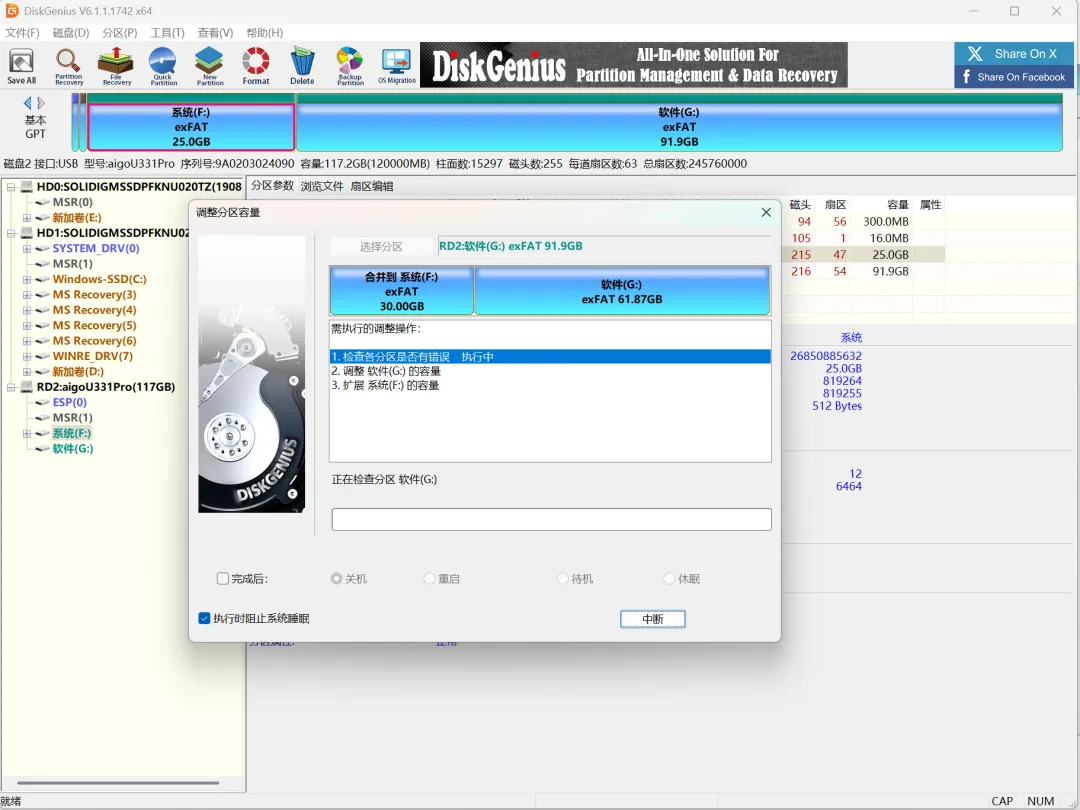
Task: Close the 调整分区容量 dialog
Action: pyautogui.click(x=766, y=212)
